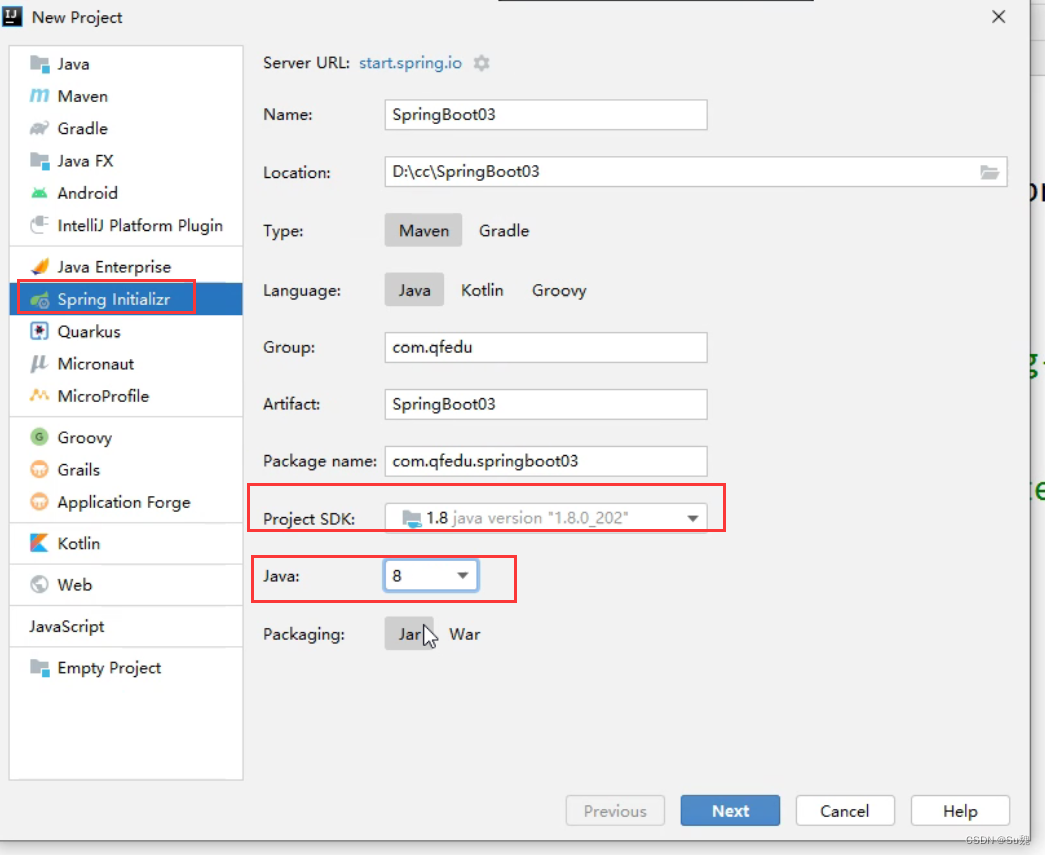The width and height of the screenshot is (1045, 855).
Task: Select the Java project type icon
Action: click(x=39, y=64)
